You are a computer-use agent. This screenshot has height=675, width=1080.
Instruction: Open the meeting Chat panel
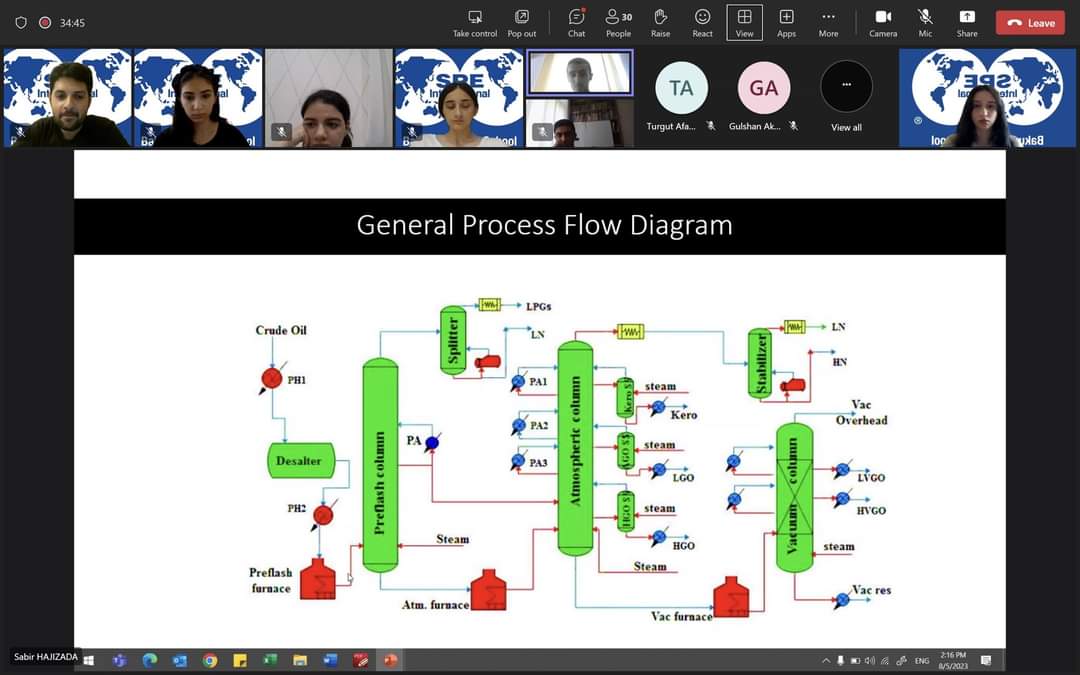coord(576,23)
